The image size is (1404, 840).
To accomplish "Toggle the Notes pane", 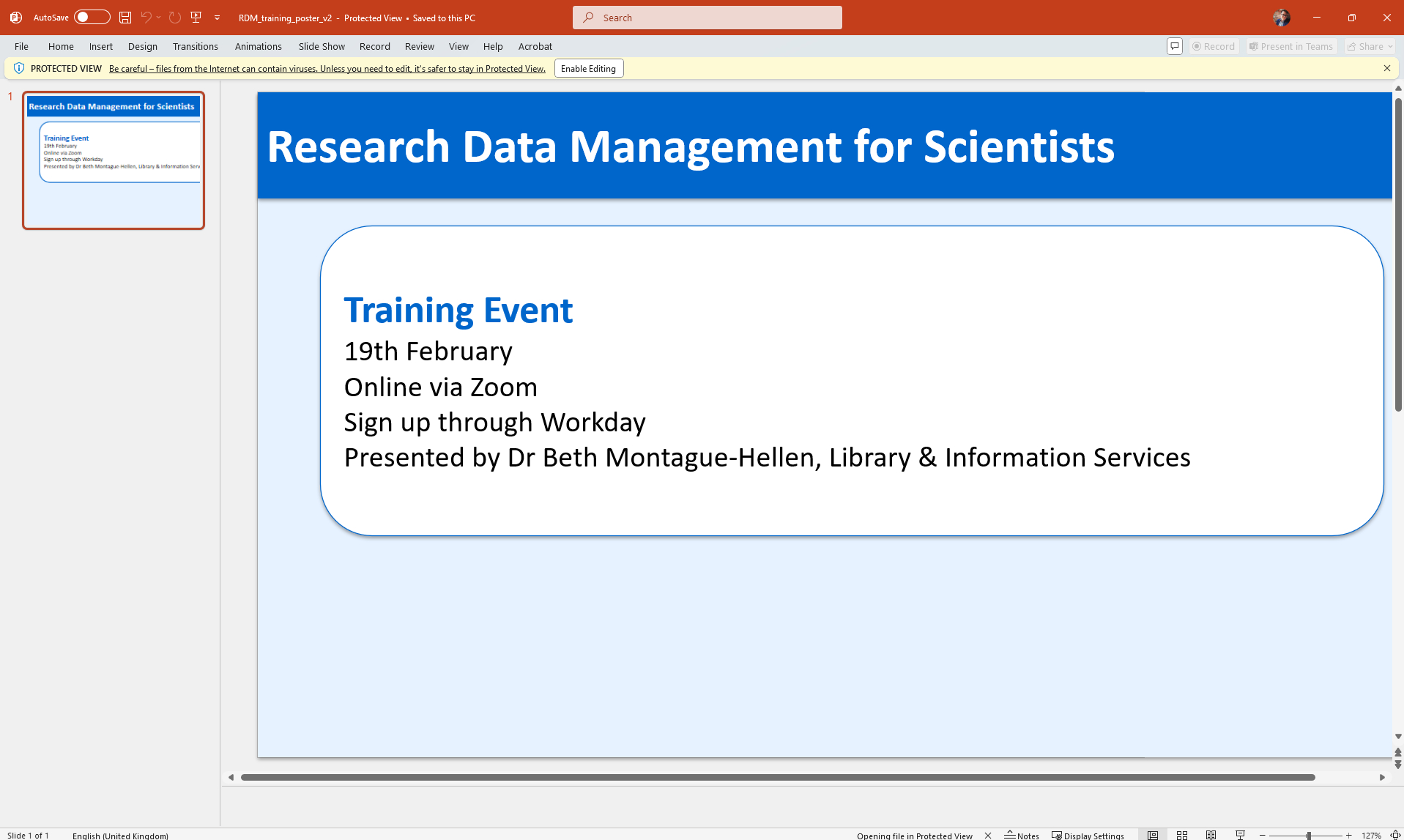I will [x=1022, y=835].
